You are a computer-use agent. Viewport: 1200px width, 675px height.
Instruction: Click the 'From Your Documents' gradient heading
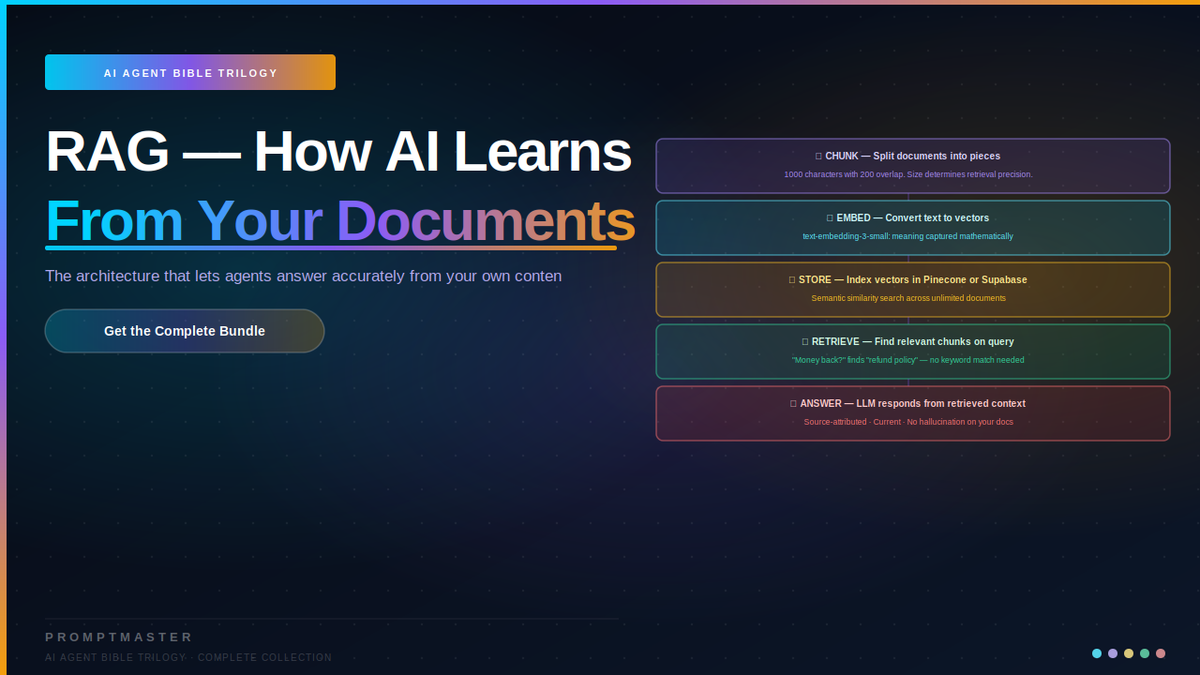340,221
